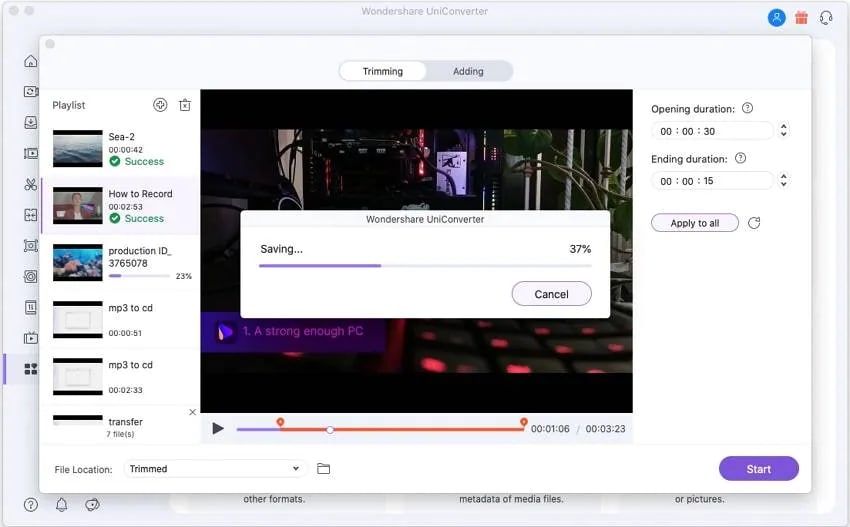Select the transfer 7 file(s) item
850x527 pixels.
tap(120, 426)
